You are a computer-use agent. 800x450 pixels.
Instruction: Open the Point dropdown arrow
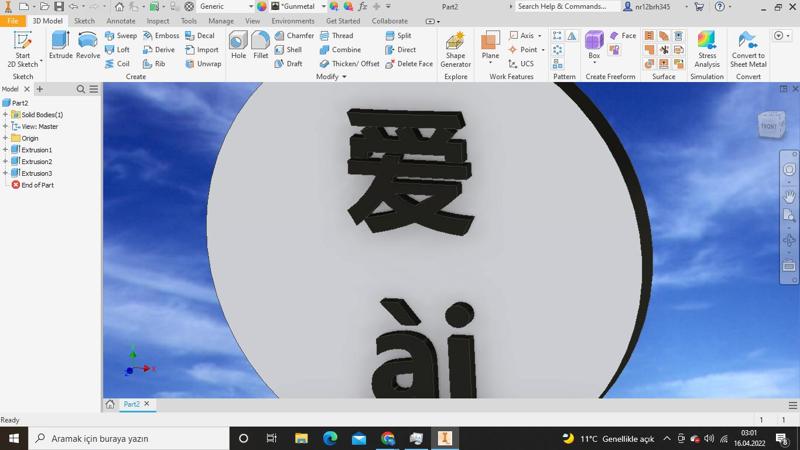(543, 49)
